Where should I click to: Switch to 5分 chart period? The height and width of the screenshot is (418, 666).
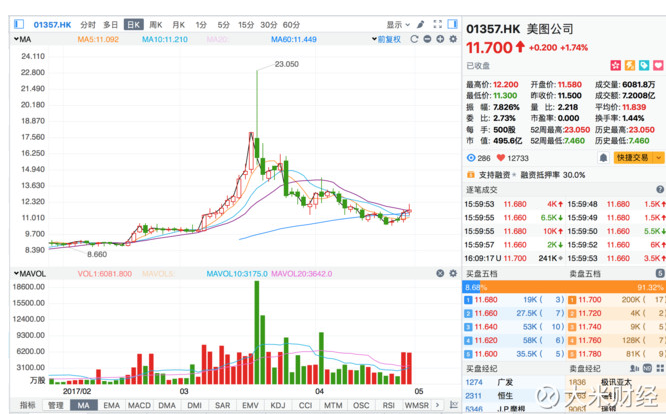(x=223, y=25)
